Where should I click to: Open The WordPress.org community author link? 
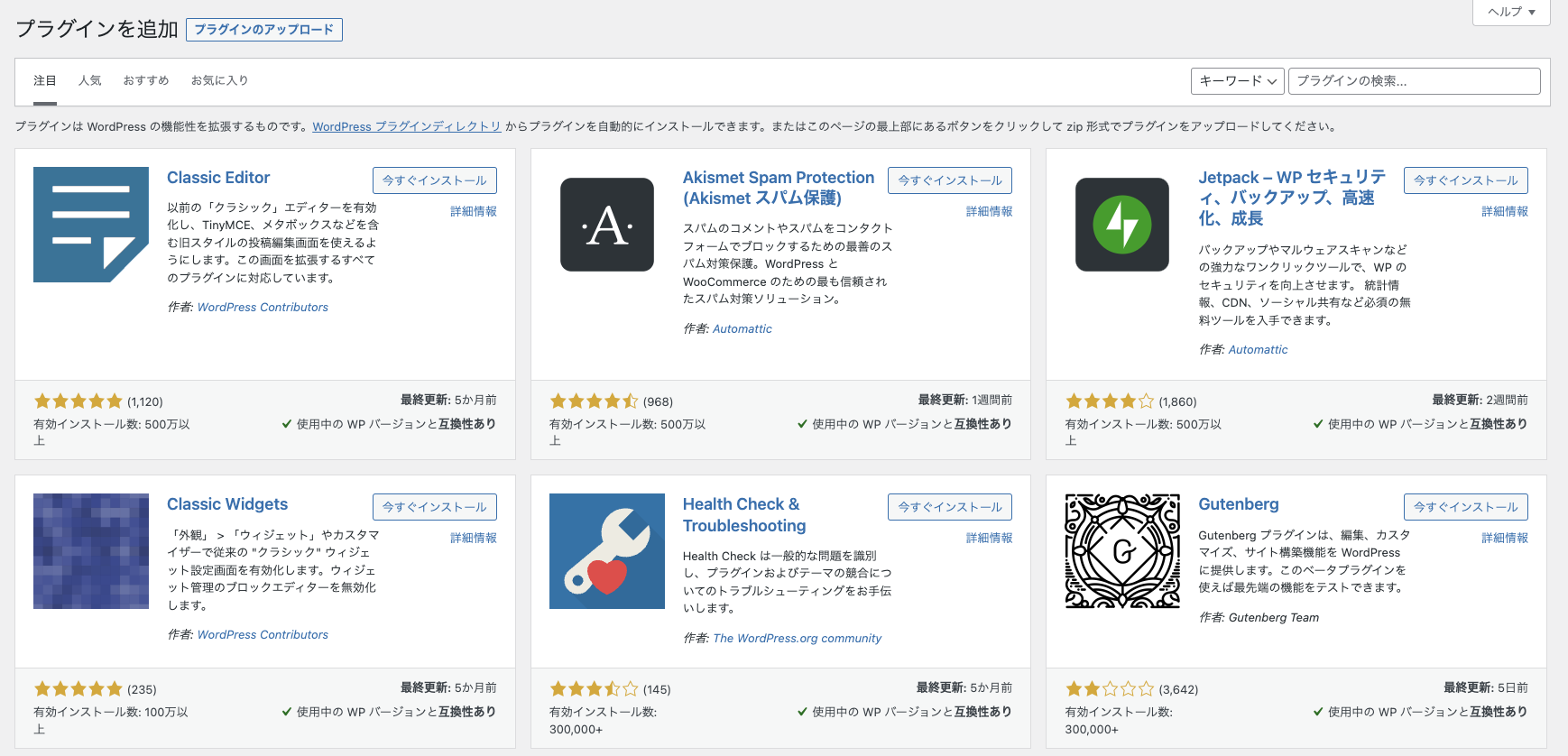click(797, 639)
